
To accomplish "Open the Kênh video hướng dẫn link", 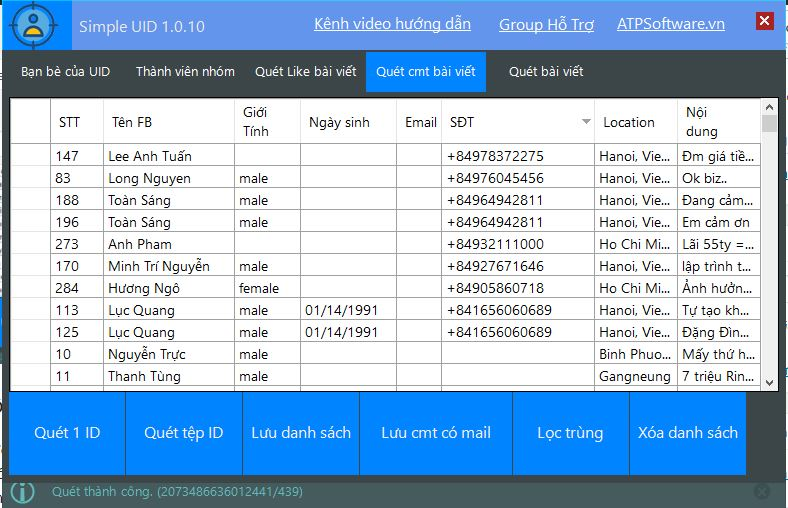I will pos(392,24).
